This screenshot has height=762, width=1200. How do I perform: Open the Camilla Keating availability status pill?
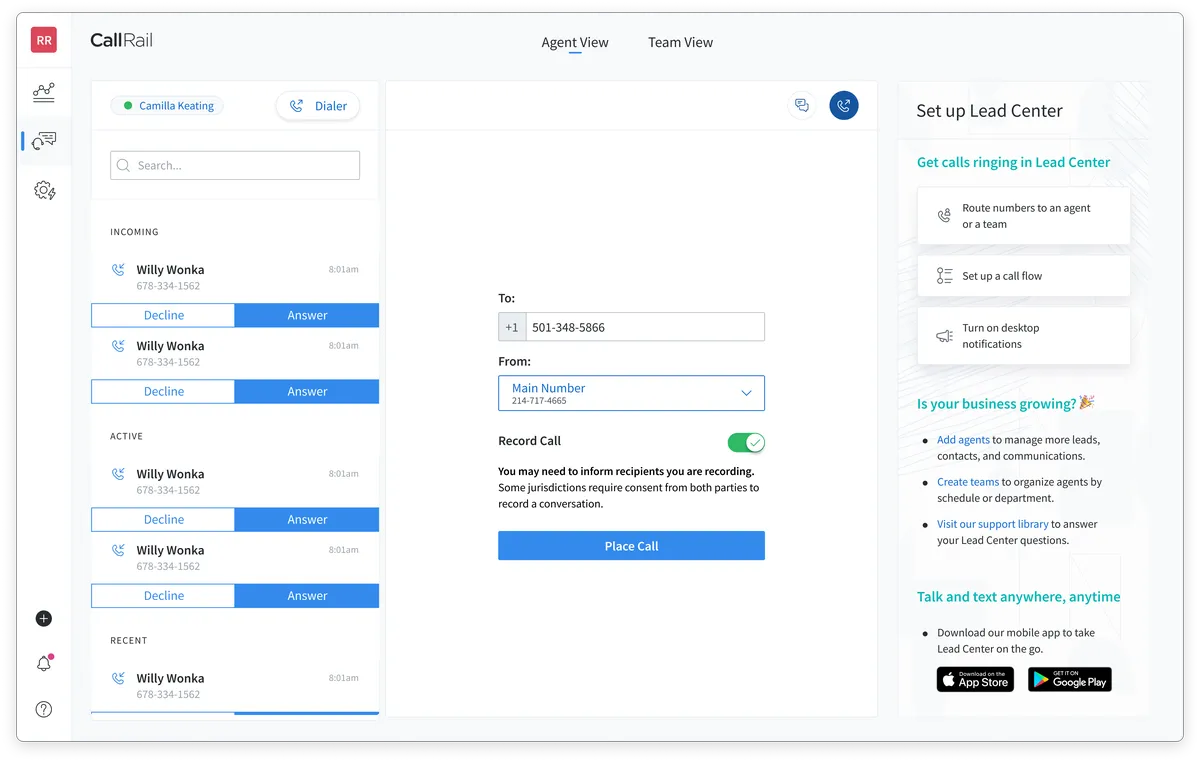pyautogui.click(x=168, y=106)
